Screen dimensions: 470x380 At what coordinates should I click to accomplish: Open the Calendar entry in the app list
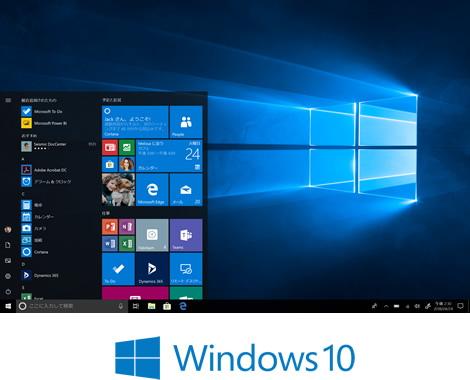pyautogui.click(x=37, y=217)
